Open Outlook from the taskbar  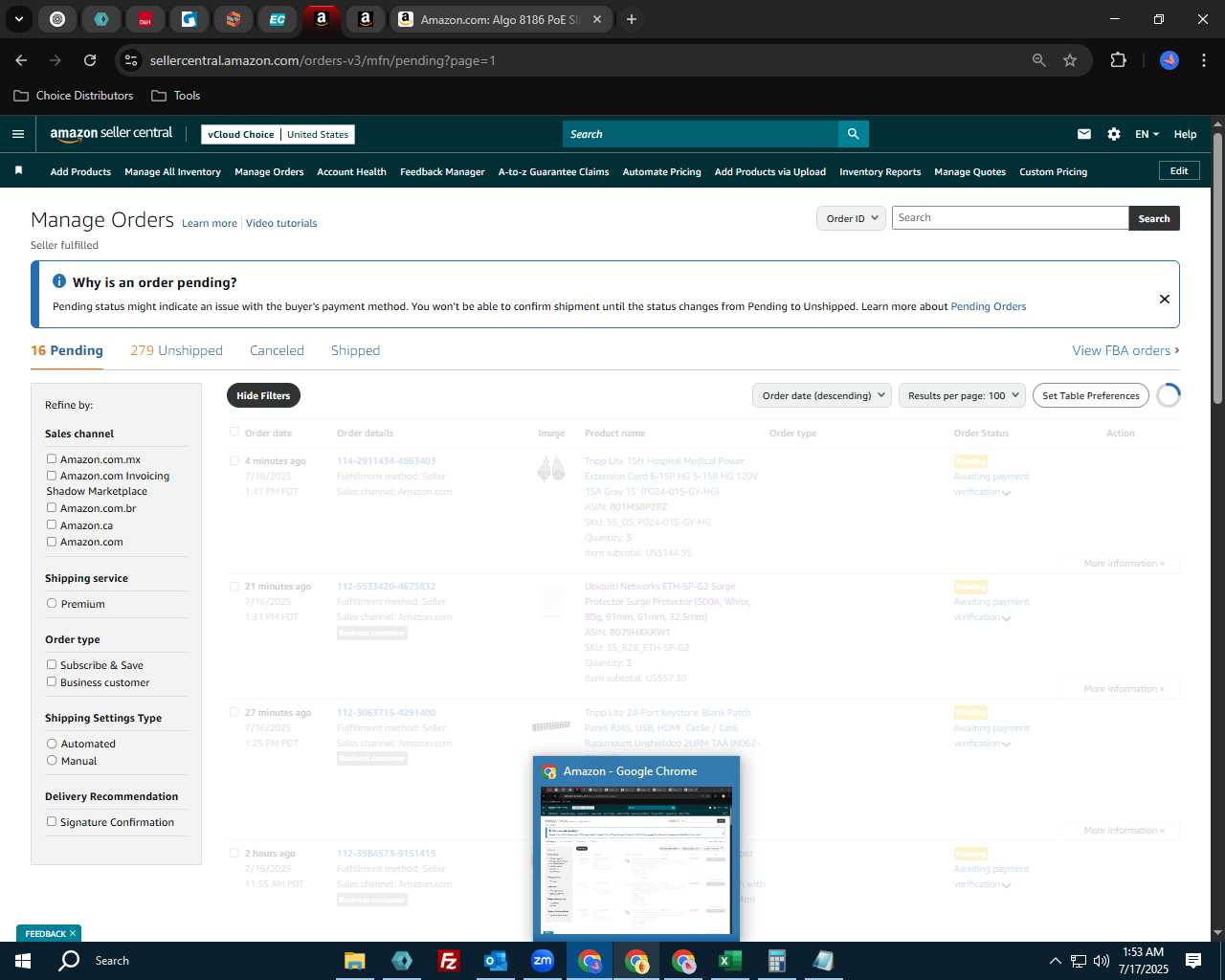point(495,961)
